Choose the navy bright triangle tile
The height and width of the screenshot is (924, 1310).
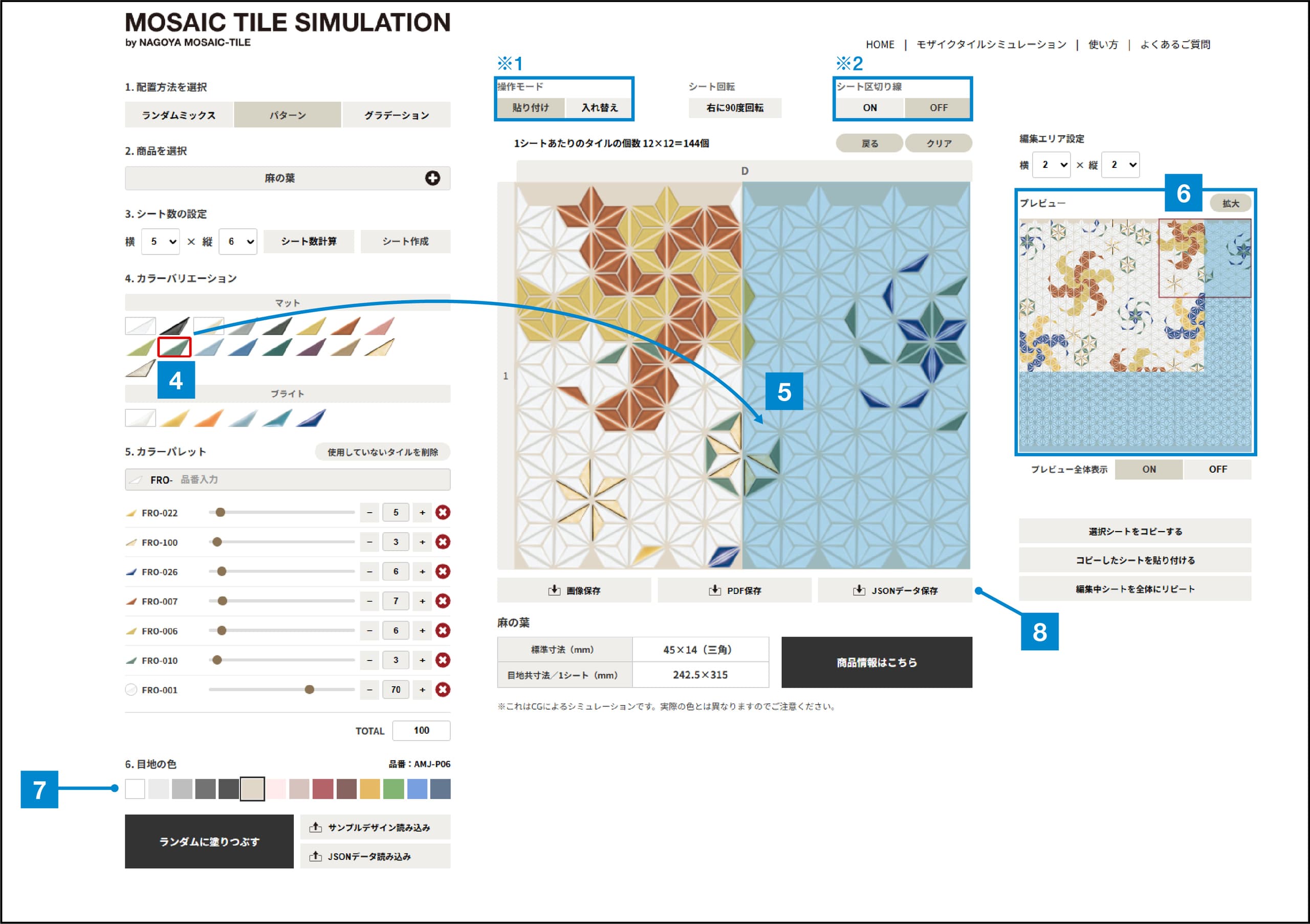pyautogui.click(x=311, y=418)
